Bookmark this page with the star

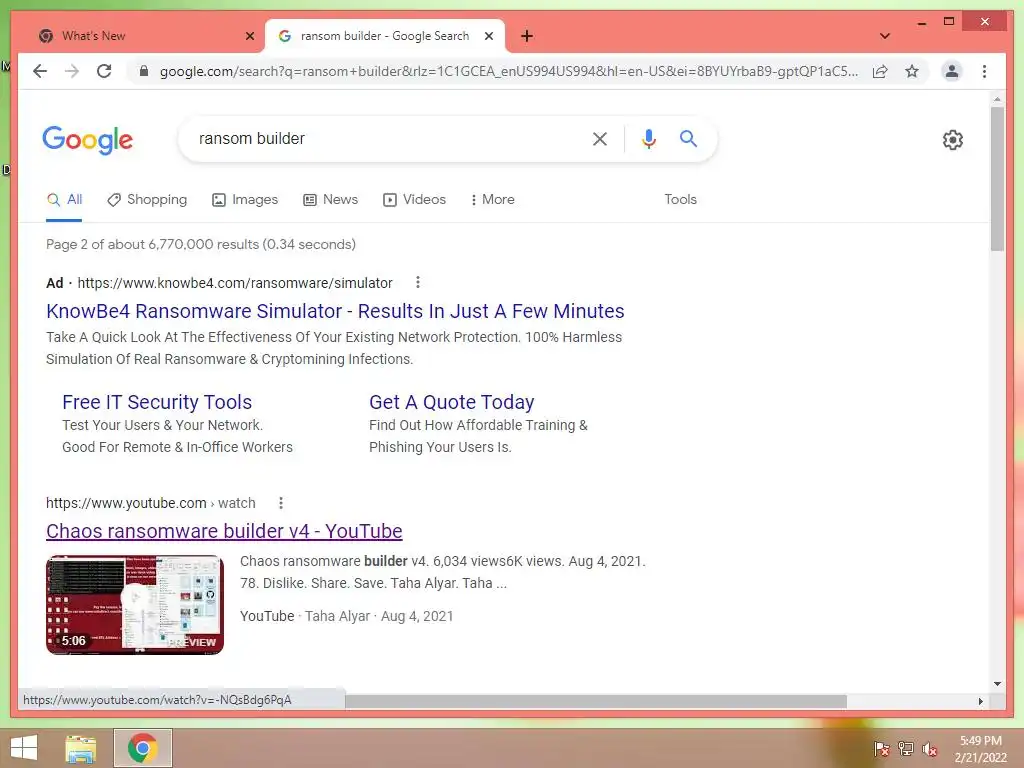[912, 71]
